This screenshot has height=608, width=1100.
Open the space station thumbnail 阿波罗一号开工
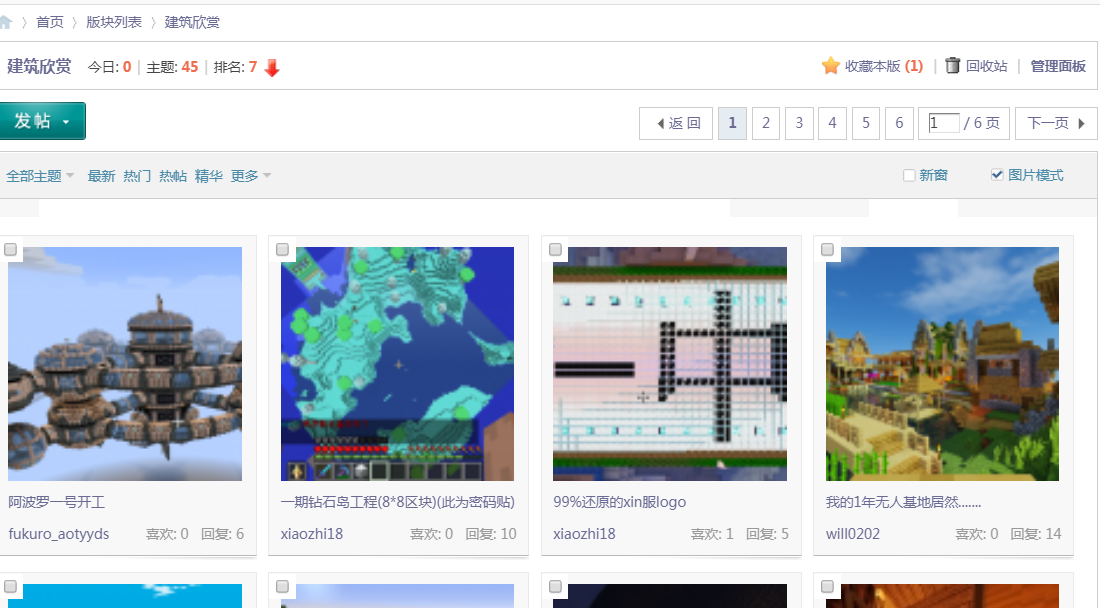(125, 364)
